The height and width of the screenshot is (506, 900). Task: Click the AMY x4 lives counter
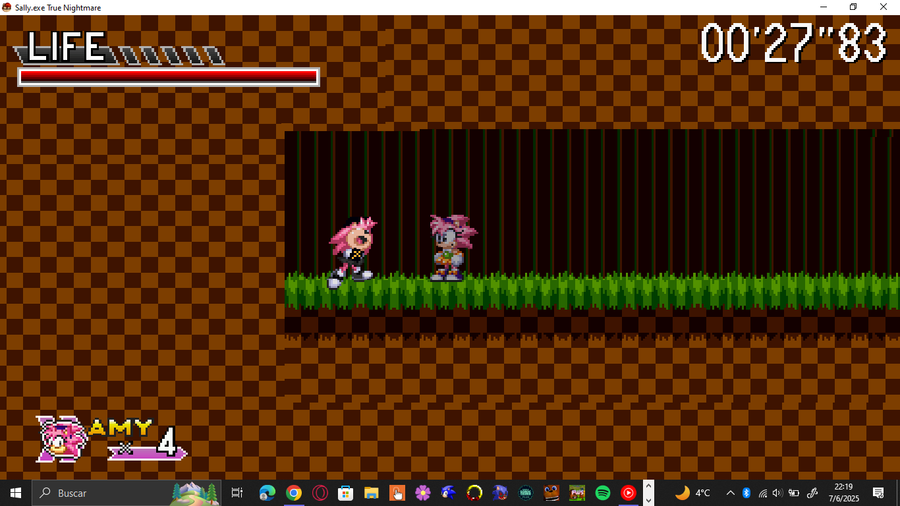tap(139, 441)
